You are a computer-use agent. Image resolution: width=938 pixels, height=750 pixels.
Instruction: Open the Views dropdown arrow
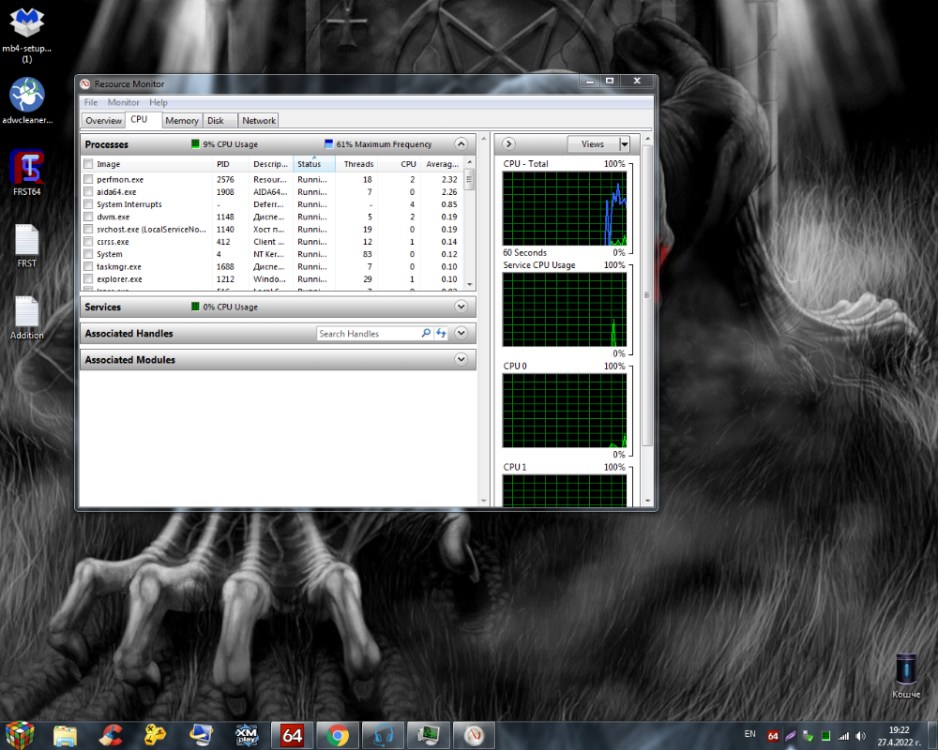(x=624, y=144)
